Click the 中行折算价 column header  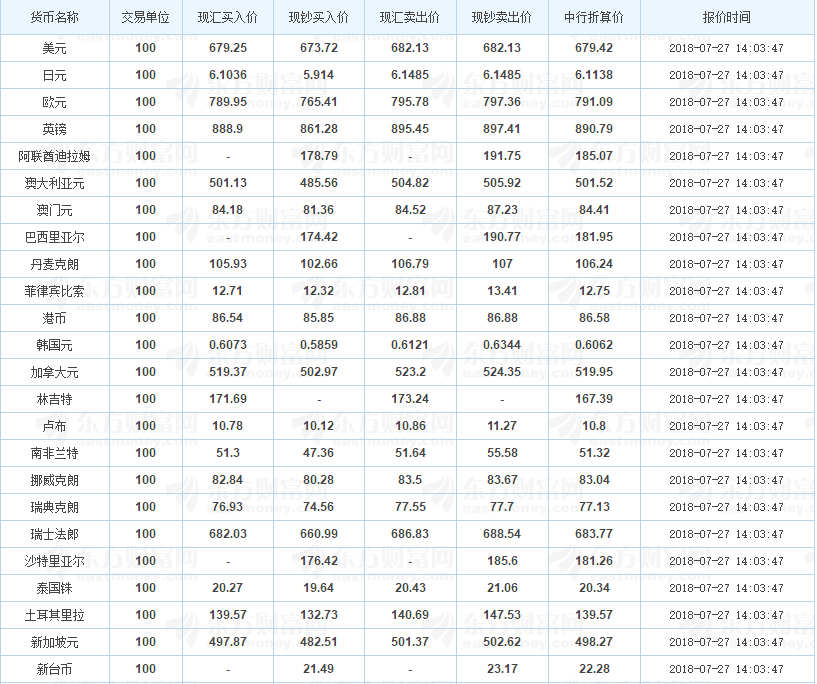click(x=594, y=18)
